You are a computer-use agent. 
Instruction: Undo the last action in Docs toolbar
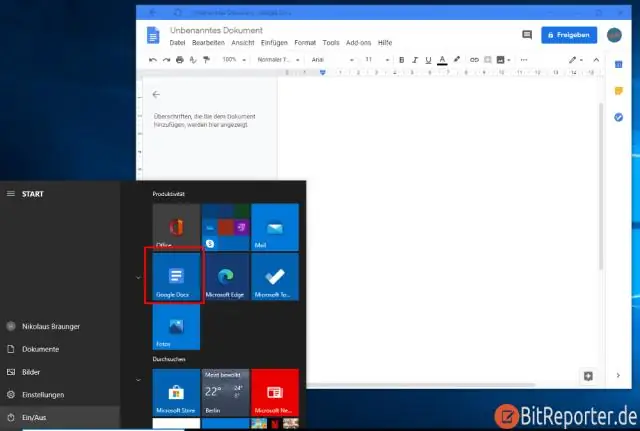[153, 60]
